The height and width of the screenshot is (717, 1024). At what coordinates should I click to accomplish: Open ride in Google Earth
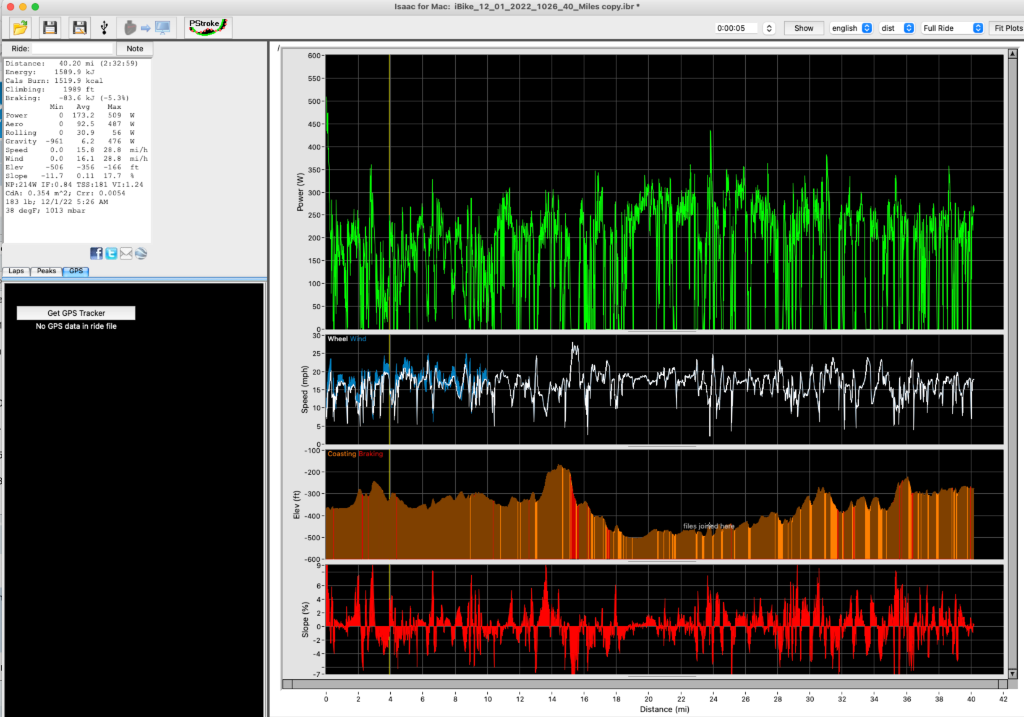click(139, 253)
